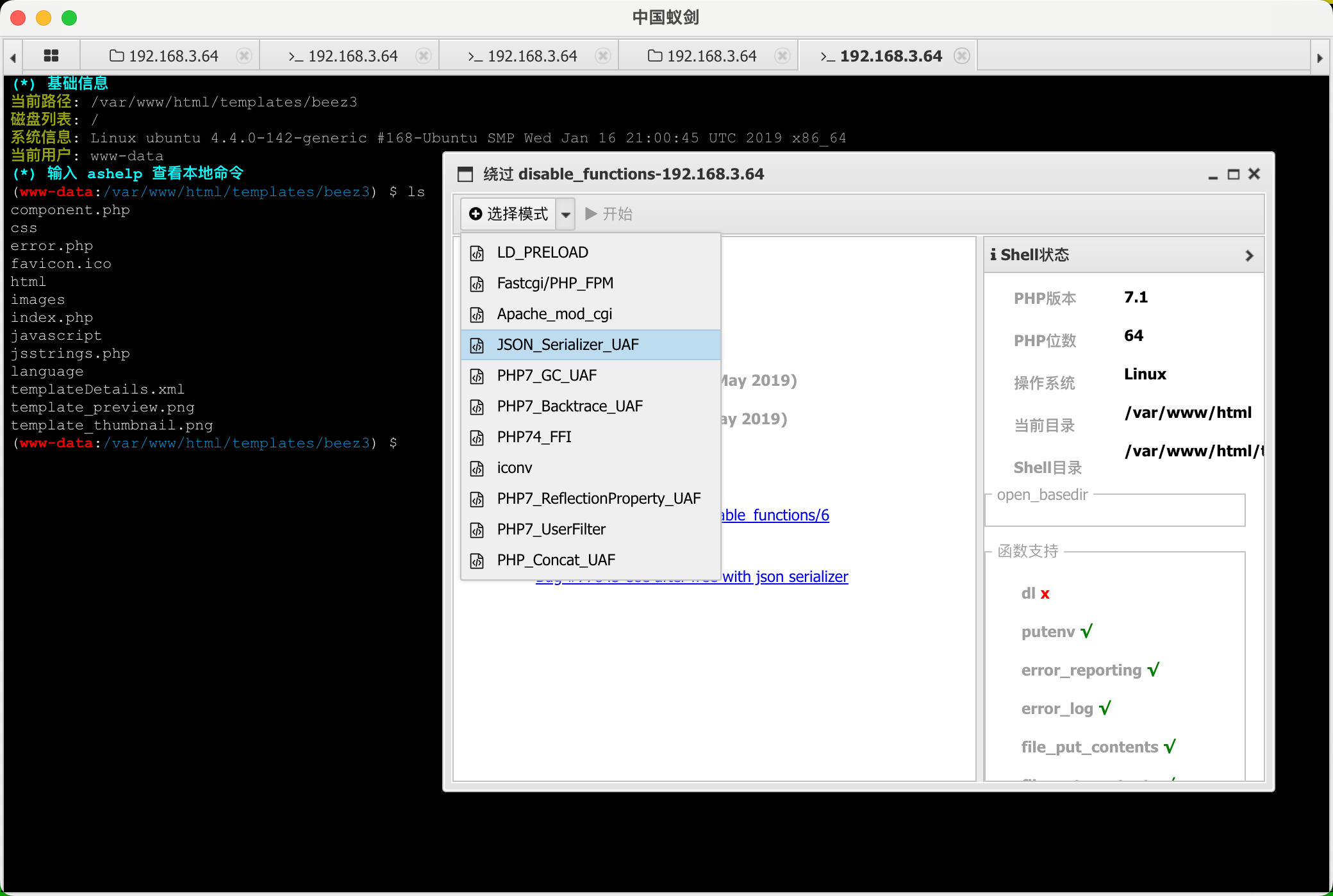Choose PHP7_GC_UAF mode
This screenshot has width=1333, height=896.
point(591,376)
